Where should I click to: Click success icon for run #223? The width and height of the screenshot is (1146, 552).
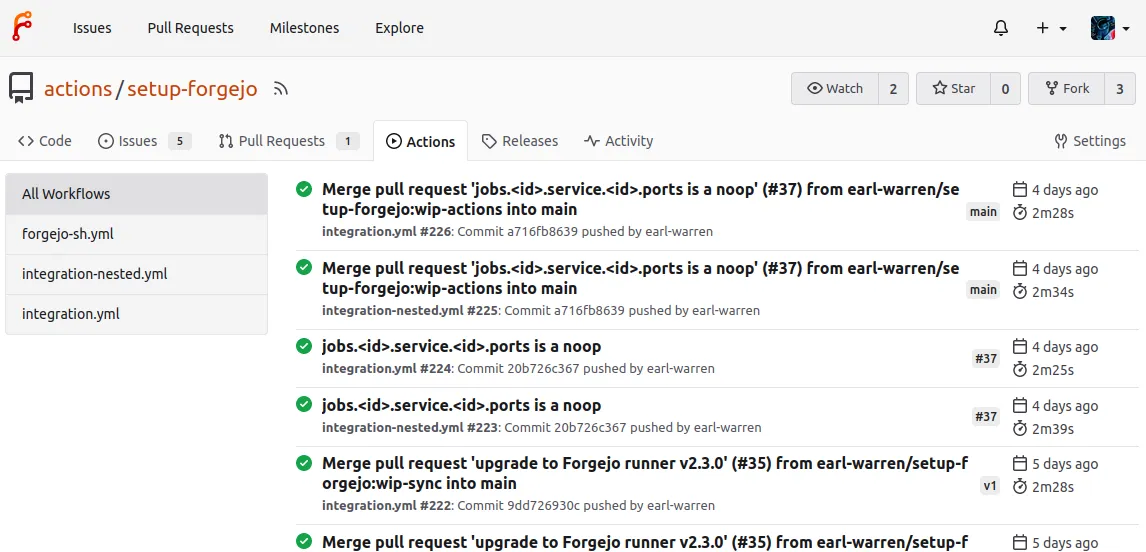304,405
